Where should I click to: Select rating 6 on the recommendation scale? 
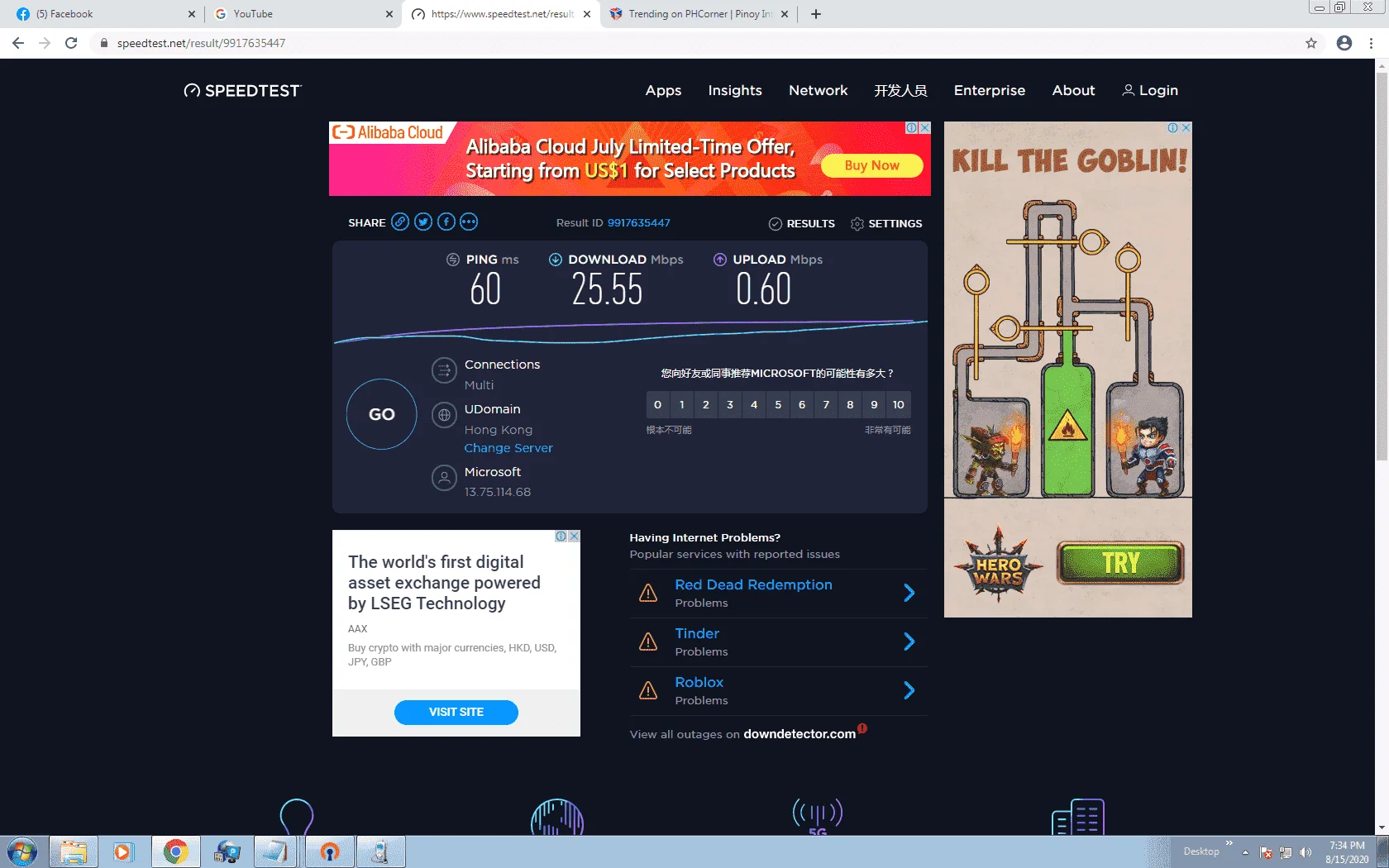tap(802, 404)
